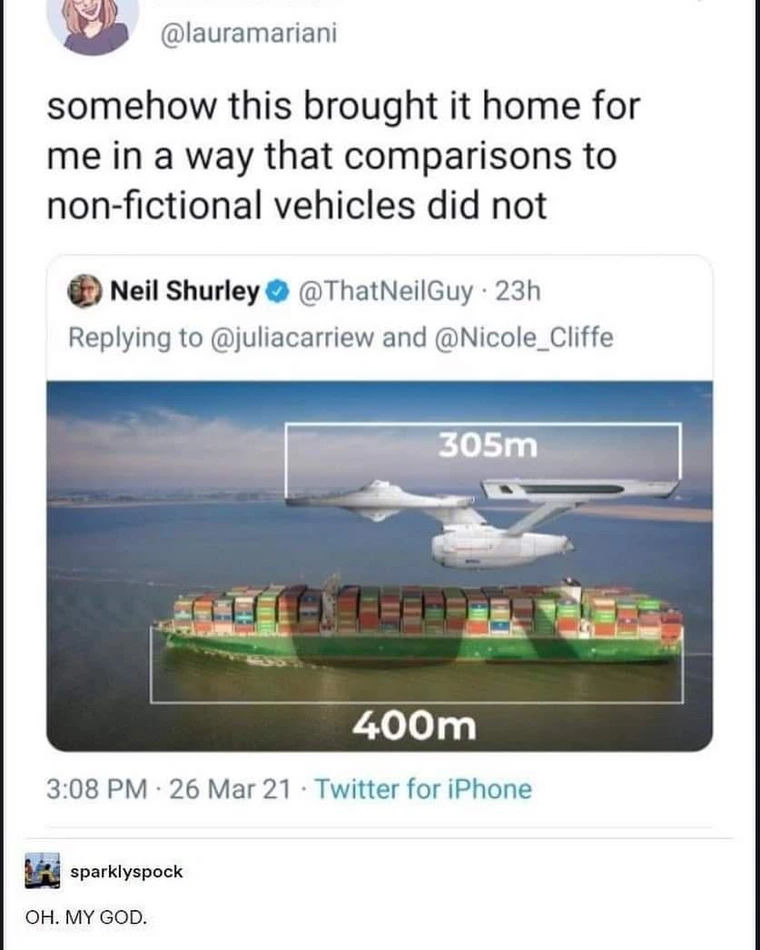Open the @ThatNeilGuy handle
Image resolution: width=760 pixels, height=950 pixels.
pyautogui.click(x=385, y=292)
